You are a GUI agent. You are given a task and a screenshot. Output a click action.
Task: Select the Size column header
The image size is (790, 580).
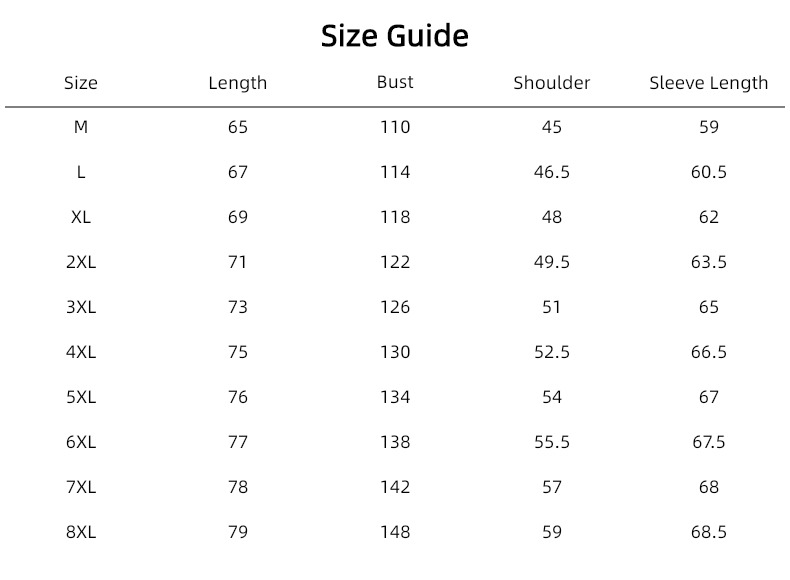click(81, 83)
